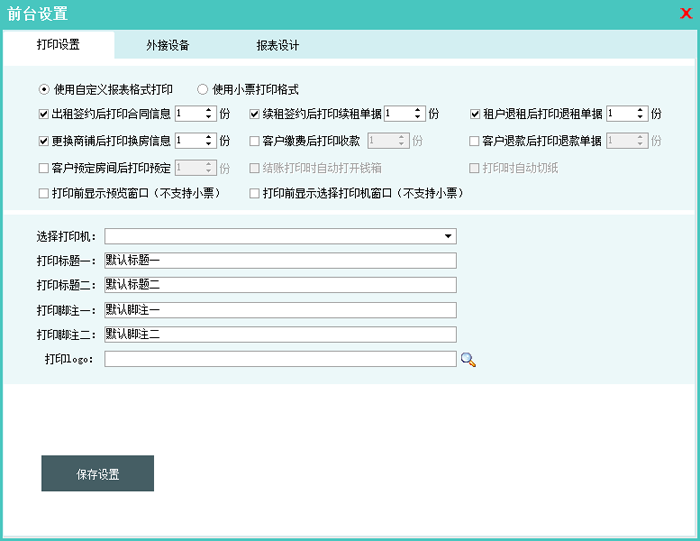The width and height of the screenshot is (700, 541).
Task: Increase copies for 出租签约后打印合同信息
Action: [209, 110]
